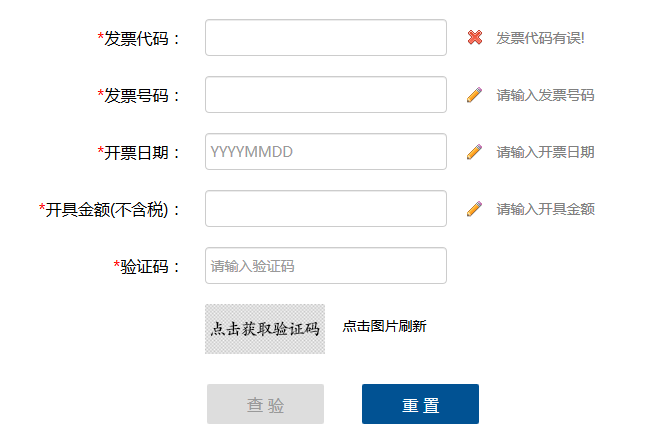The image size is (671, 441).
Task: Click the 点击图片刷新 refresh text
Action: coord(384,326)
